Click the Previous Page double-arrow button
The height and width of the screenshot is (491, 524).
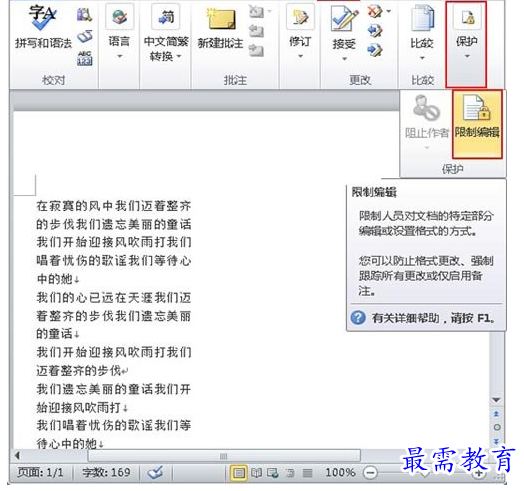point(496,414)
